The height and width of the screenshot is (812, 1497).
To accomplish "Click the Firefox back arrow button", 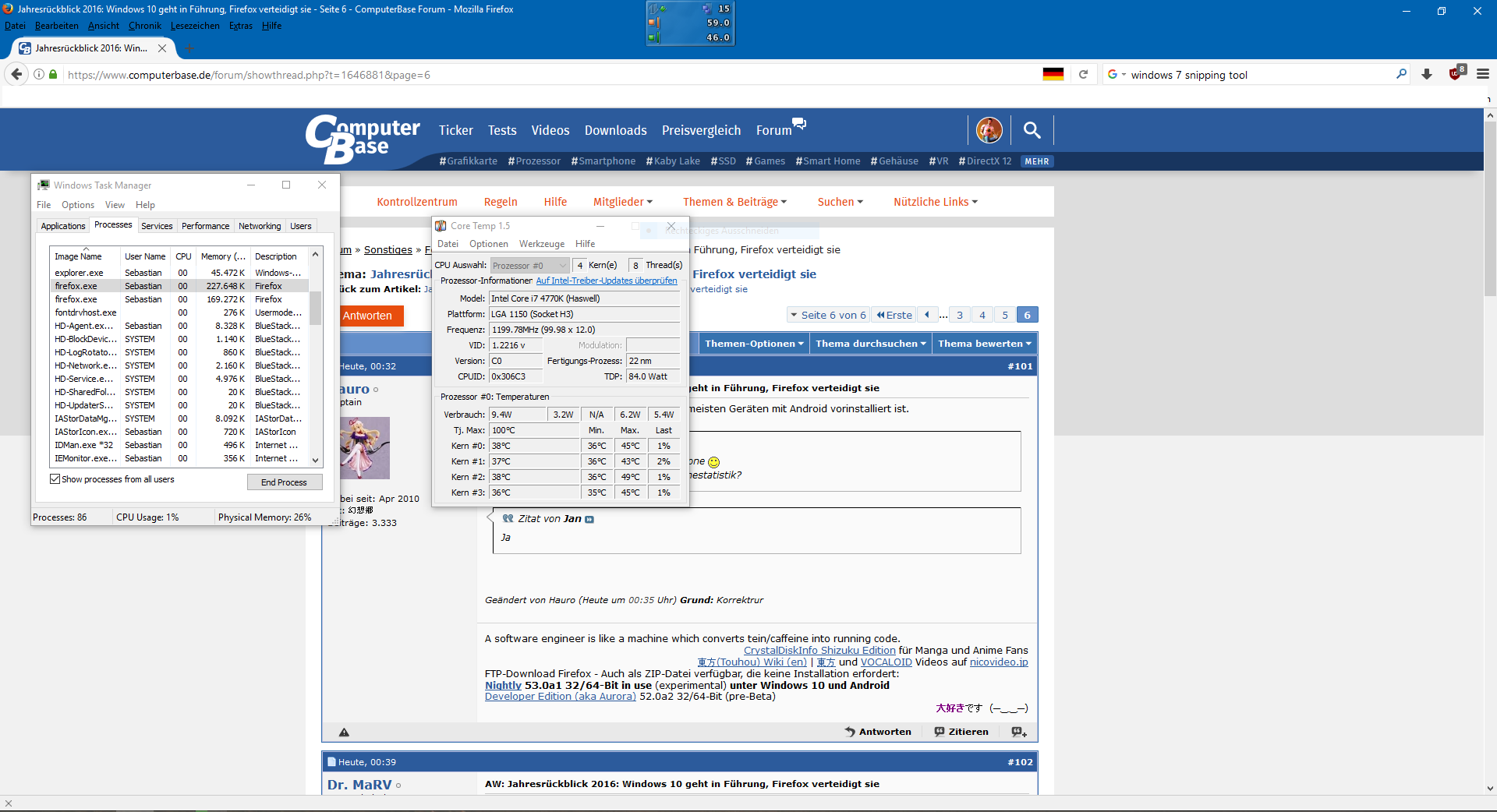I will (16, 74).
